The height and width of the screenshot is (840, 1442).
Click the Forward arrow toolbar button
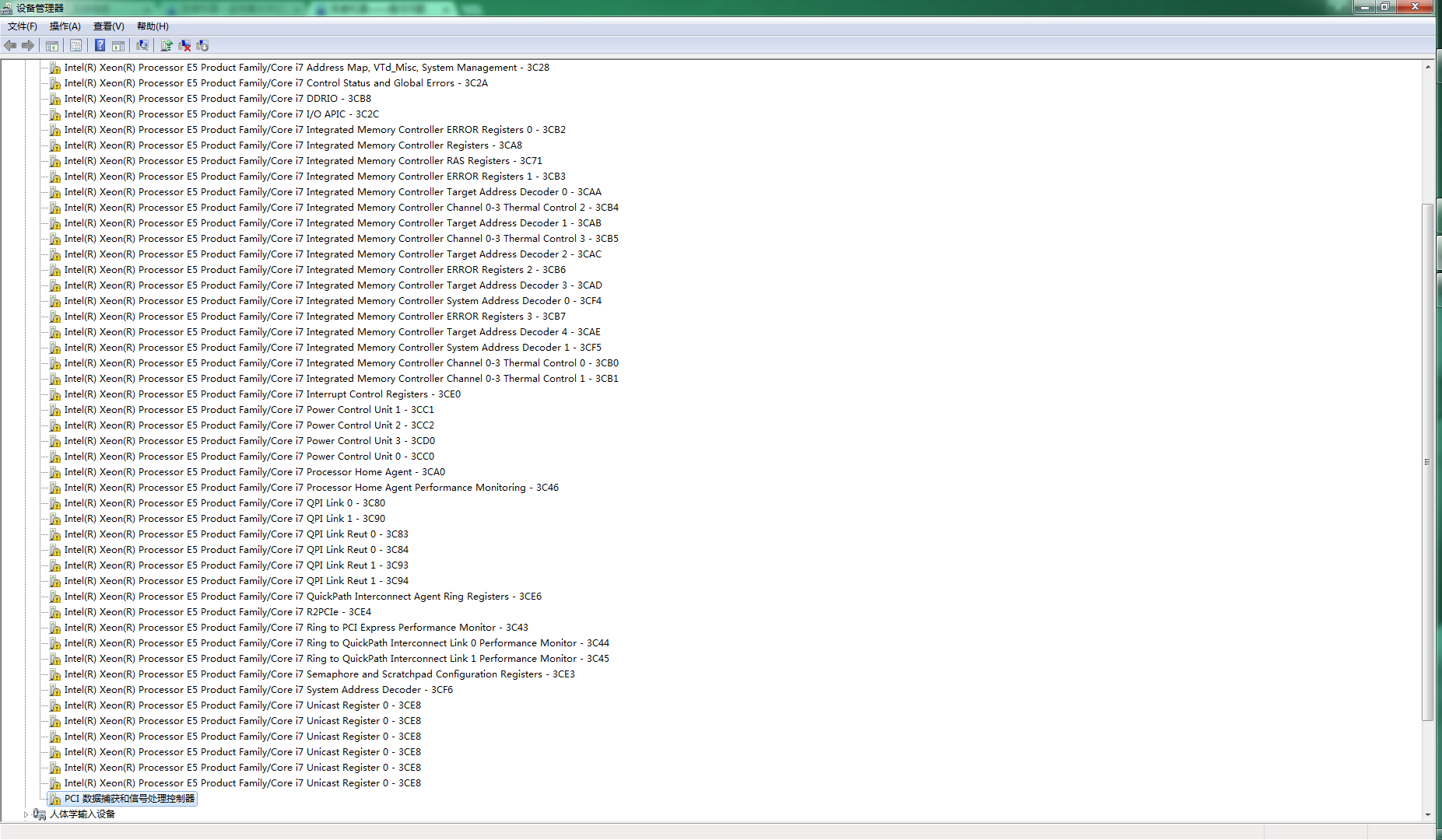coord(28,46)
